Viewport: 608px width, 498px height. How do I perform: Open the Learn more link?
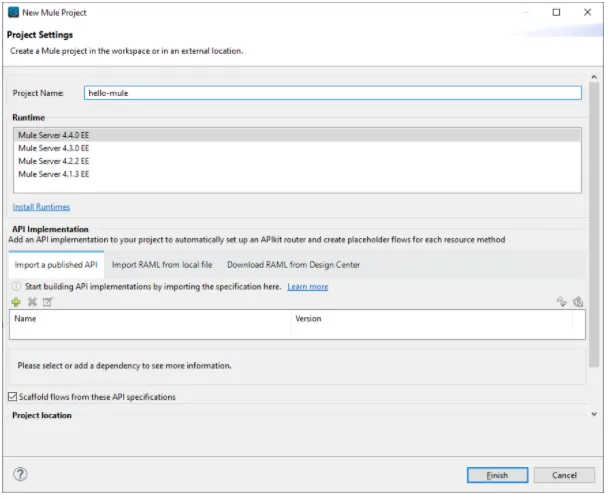coord(308,287)
